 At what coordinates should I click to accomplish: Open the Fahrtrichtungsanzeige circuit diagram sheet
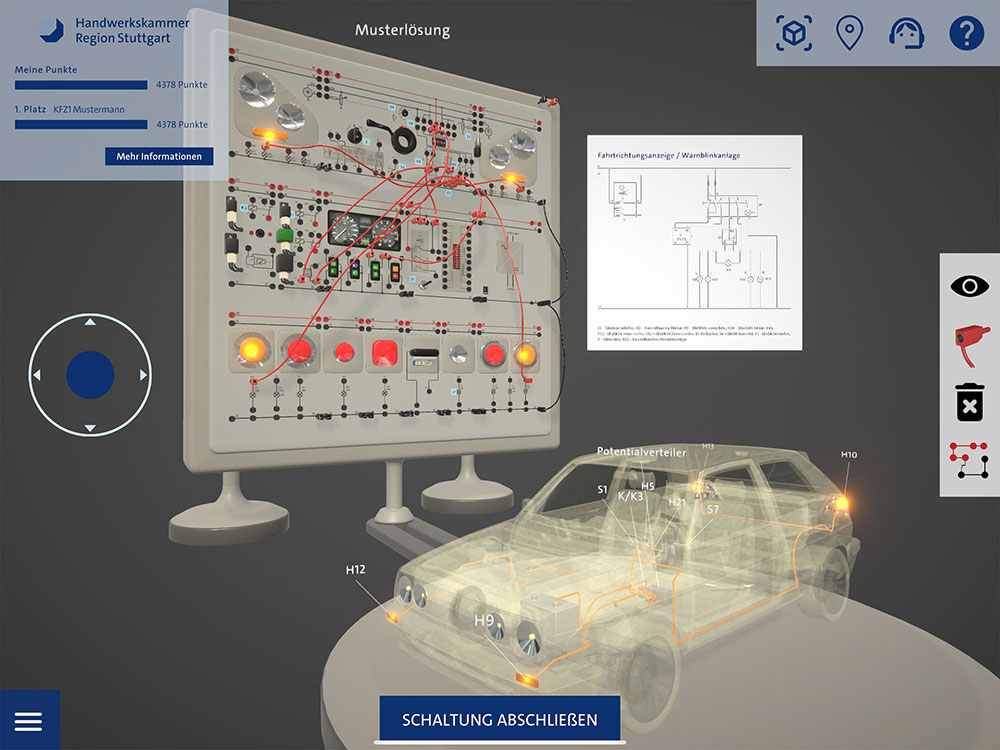click(694, 242)
